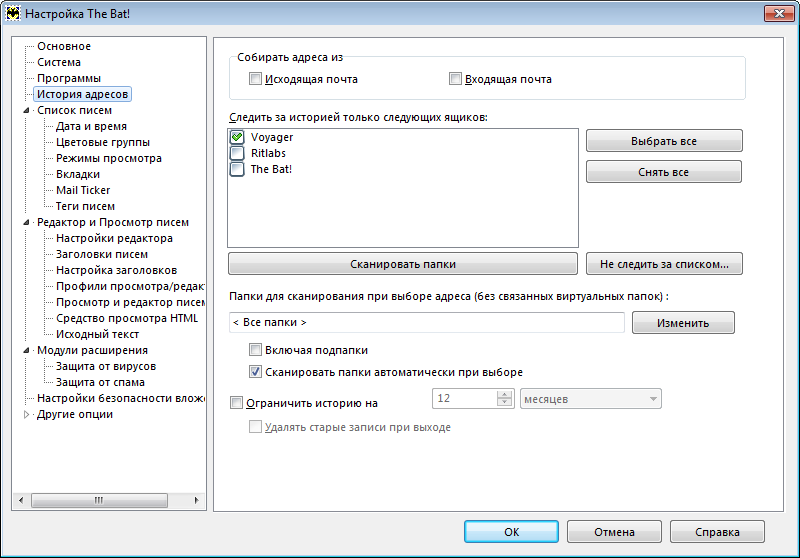Select Программы in the settings tree
Screen dimensions: 800x558
click(x=69, y=78)
